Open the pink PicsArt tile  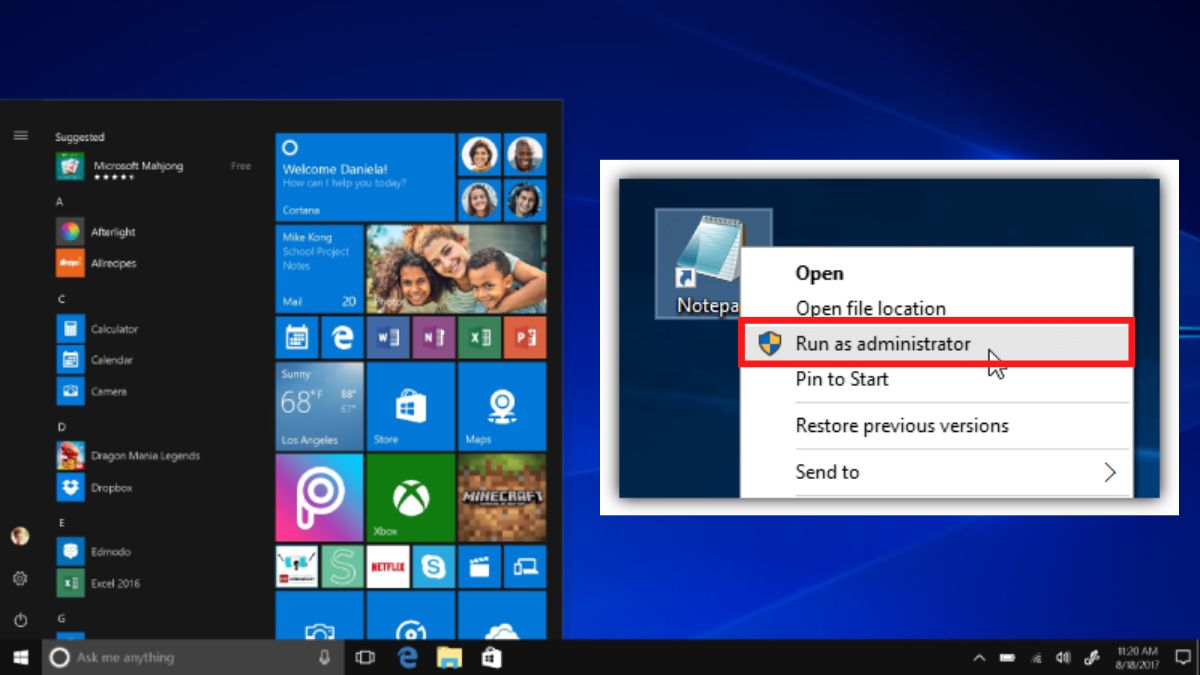pos(319,497)
